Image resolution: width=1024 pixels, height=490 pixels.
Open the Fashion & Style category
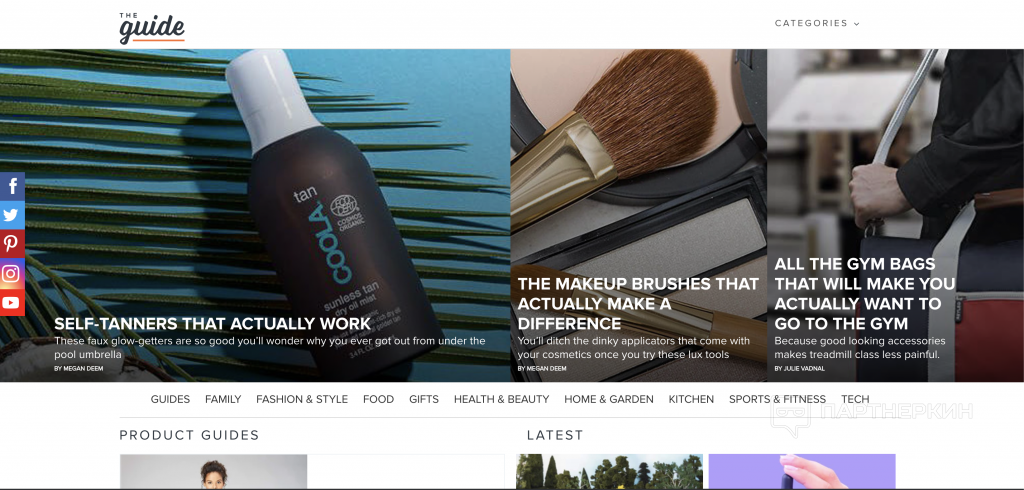[x=302, y=399]
